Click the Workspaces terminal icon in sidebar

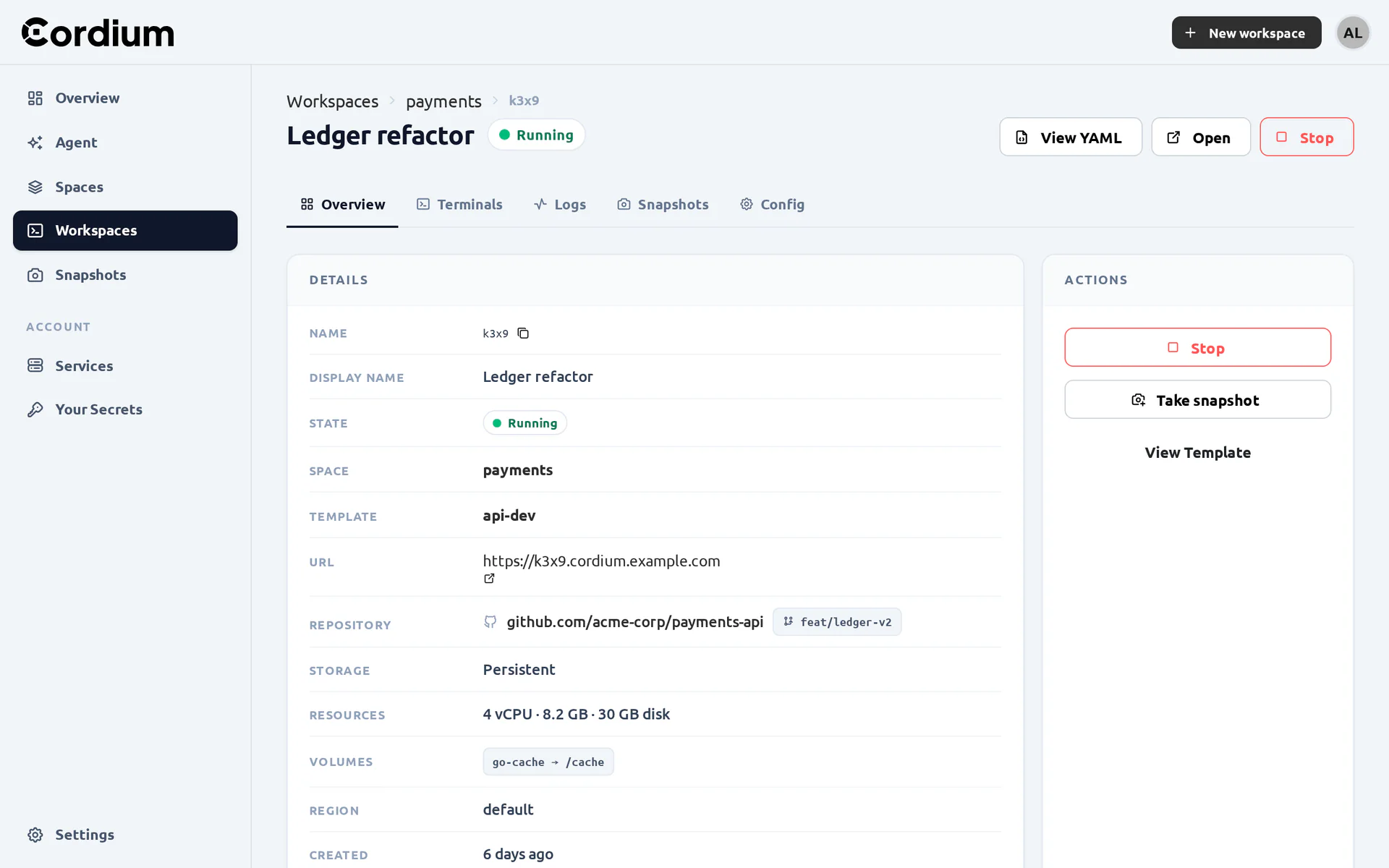(35, 231)
